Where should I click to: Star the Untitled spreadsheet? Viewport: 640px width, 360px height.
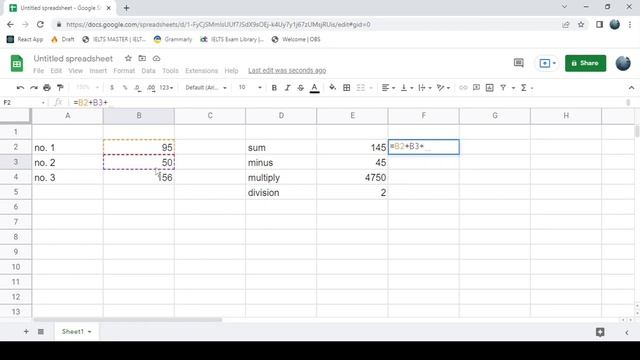point(128,58)
